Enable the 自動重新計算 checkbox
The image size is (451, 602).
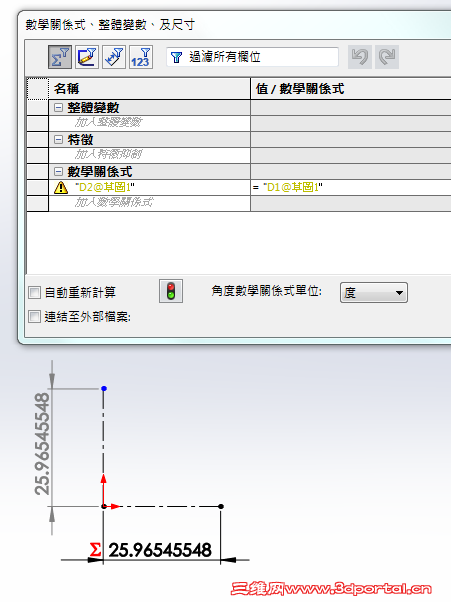34,293
